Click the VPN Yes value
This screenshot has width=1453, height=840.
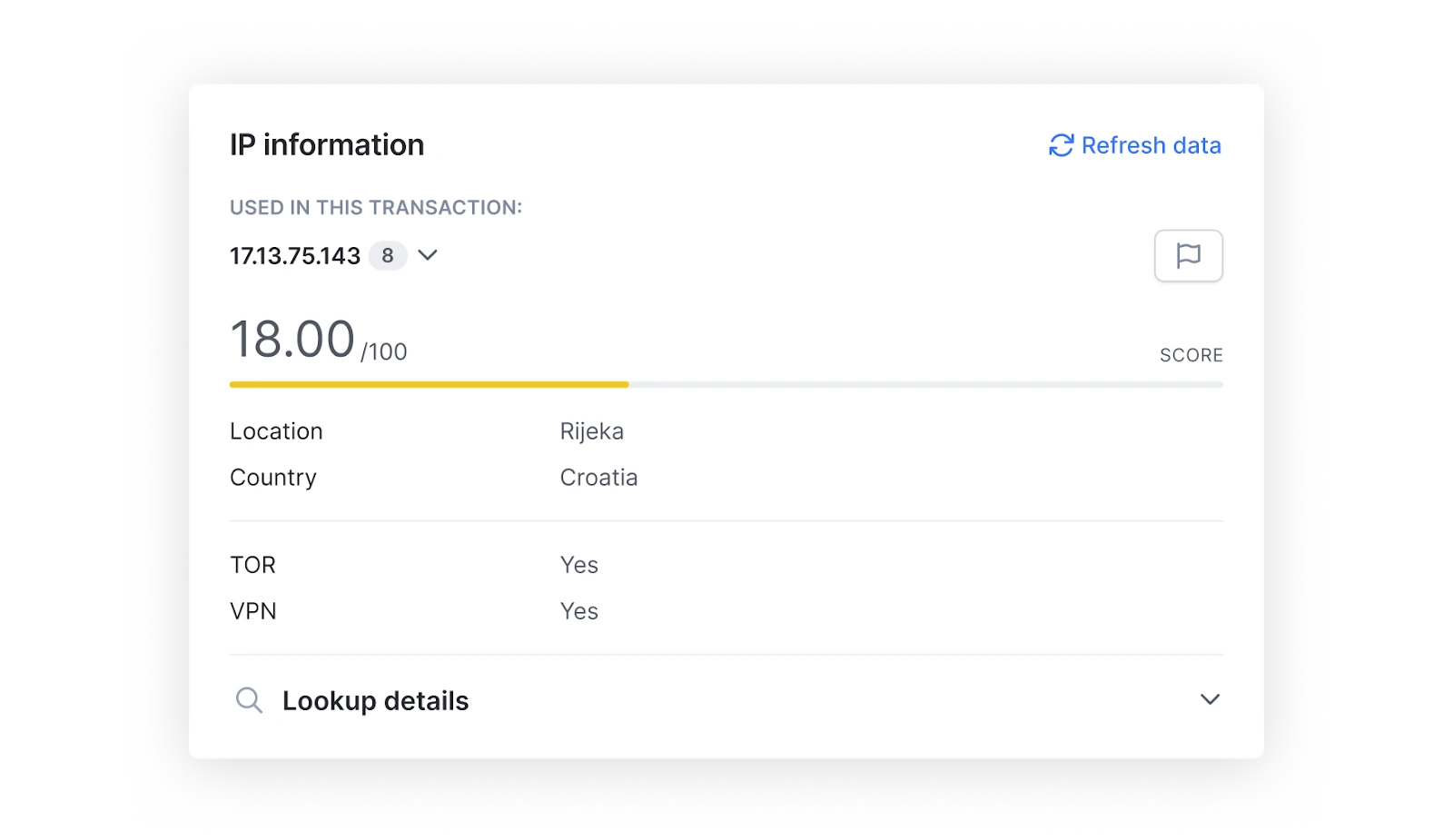[579, 611]
